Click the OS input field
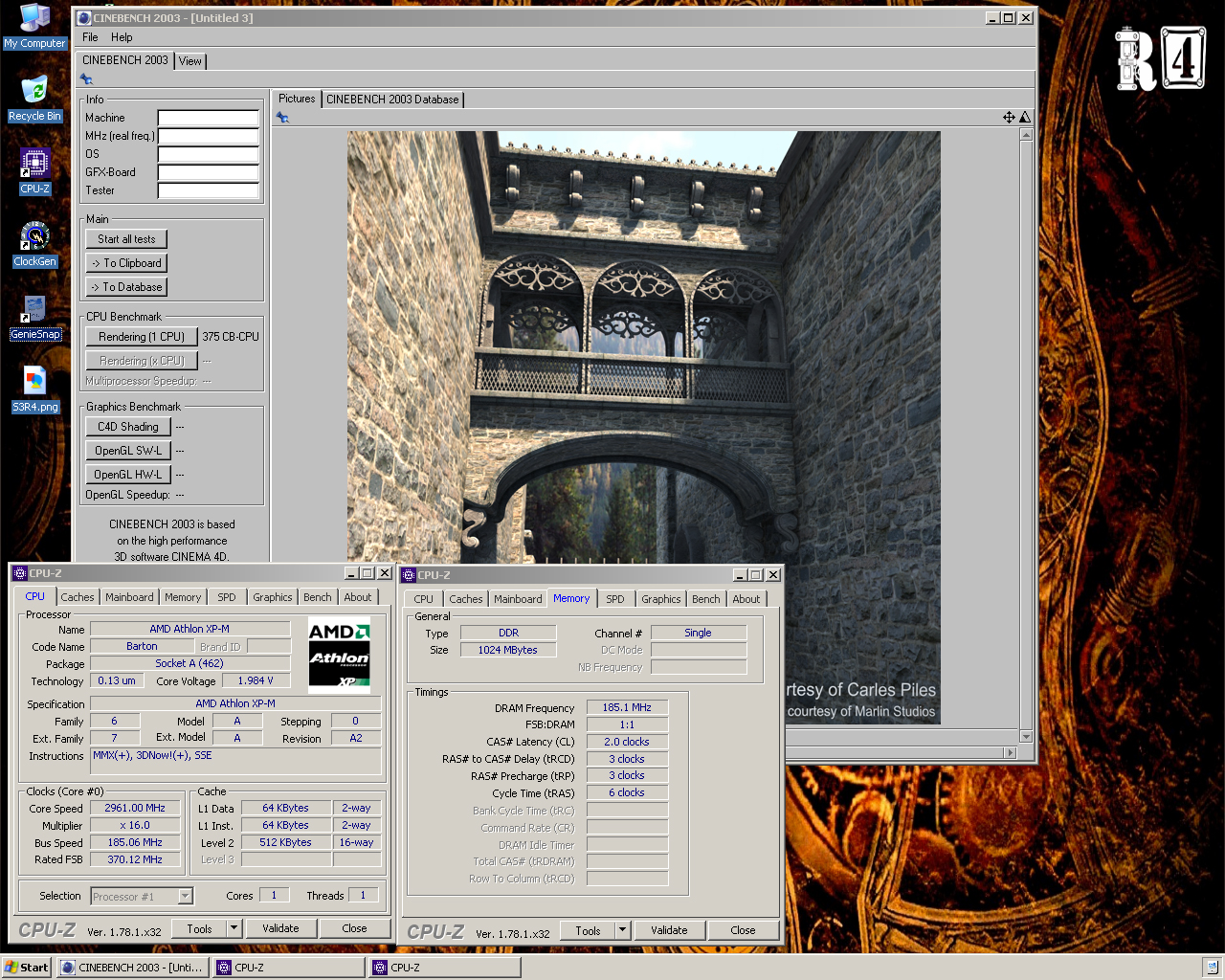 (209, 154)
